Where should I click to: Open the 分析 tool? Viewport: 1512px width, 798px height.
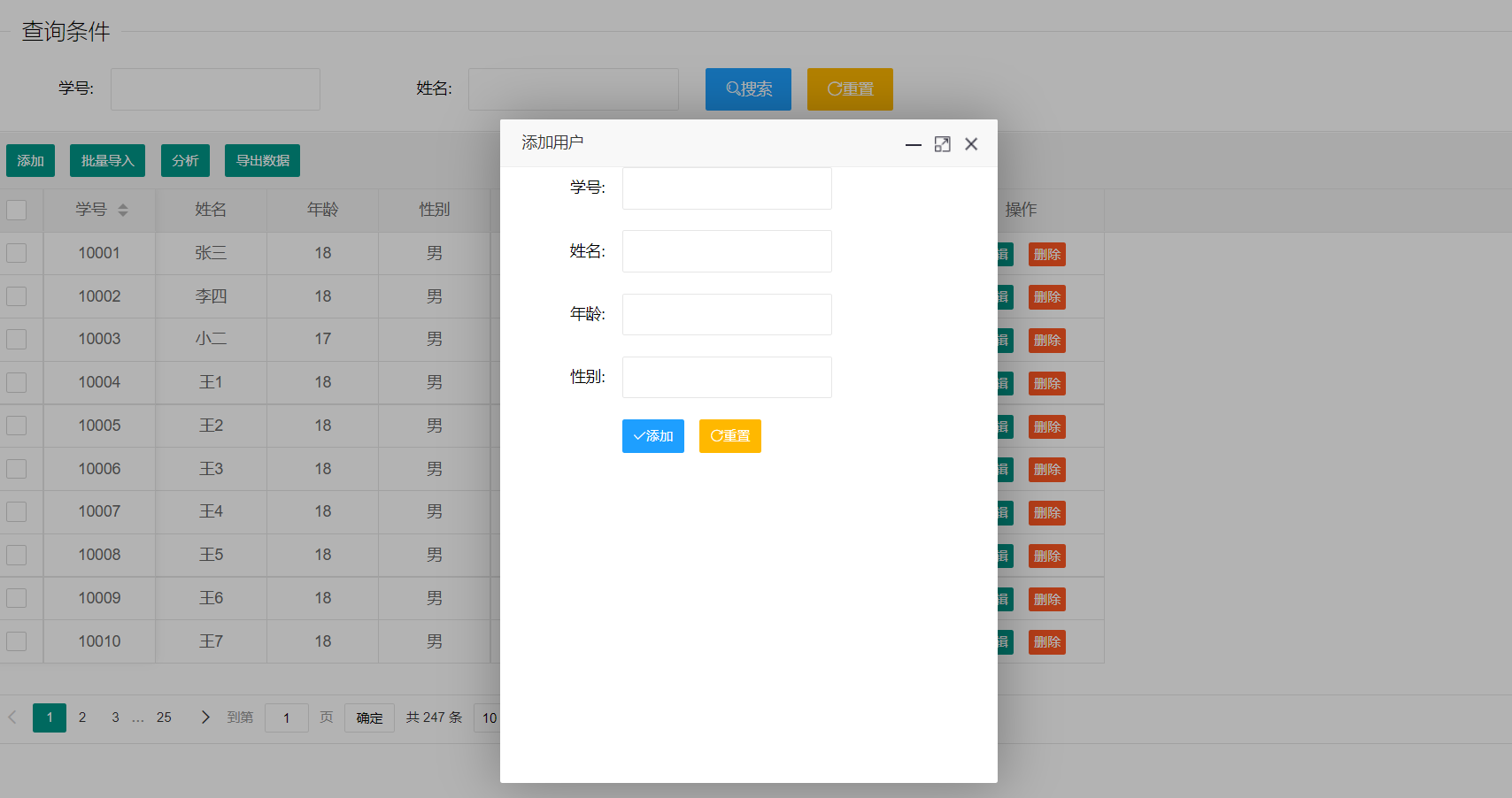[185, 160]
